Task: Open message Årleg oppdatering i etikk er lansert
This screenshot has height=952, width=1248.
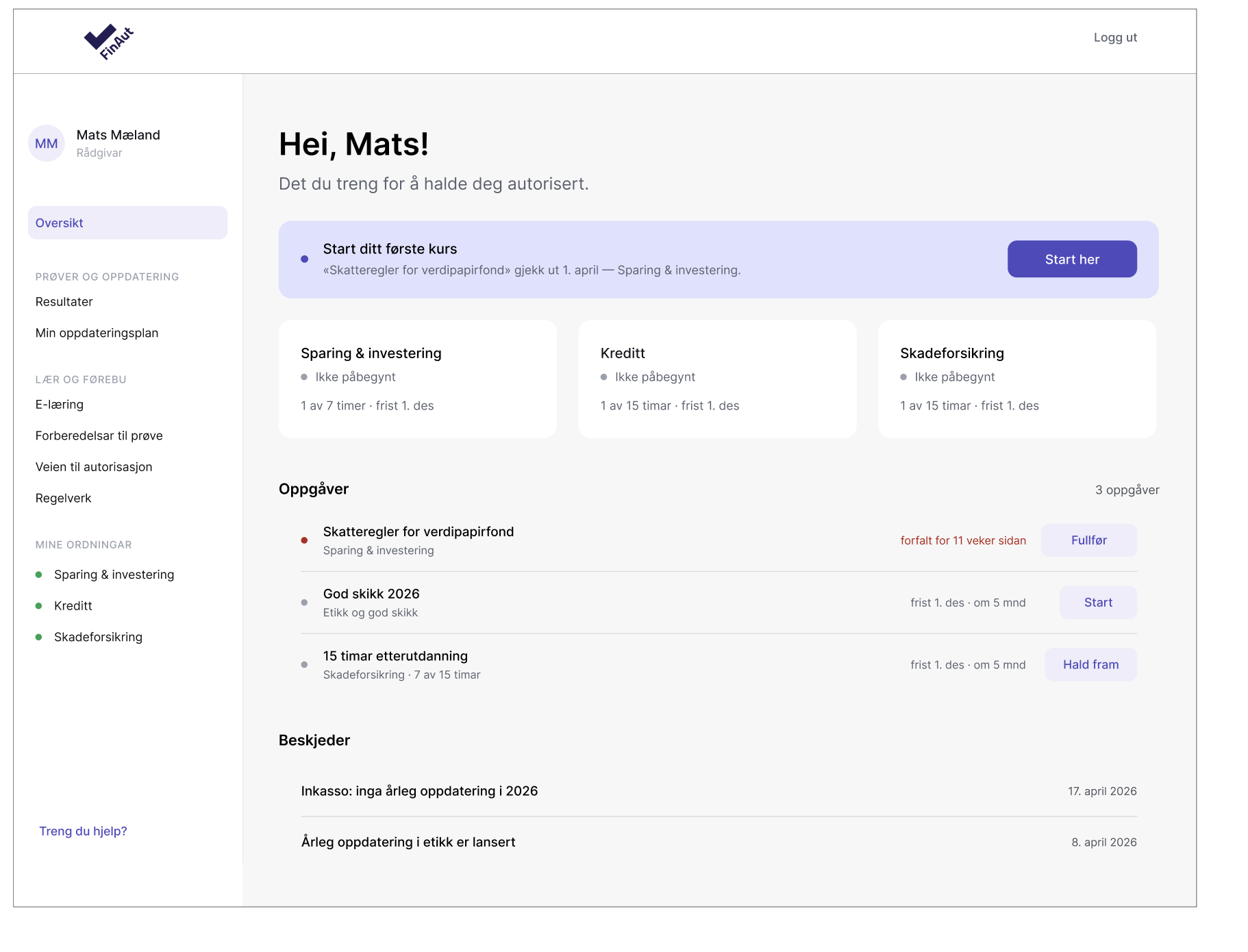Action: pyautogui.click(x=719, y=842)
